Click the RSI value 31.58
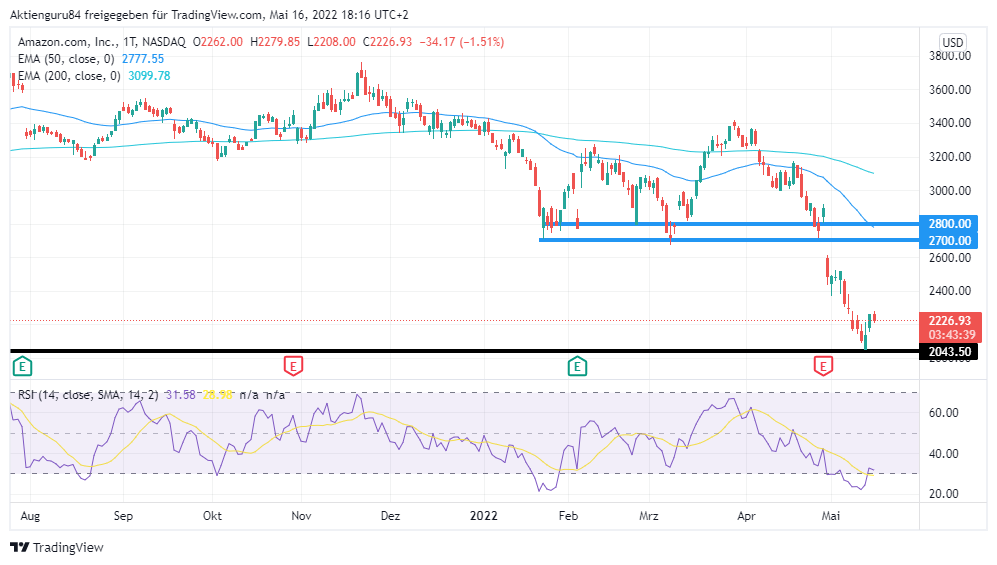The height and width of the screenshot is (565, 997). [181, 395]
